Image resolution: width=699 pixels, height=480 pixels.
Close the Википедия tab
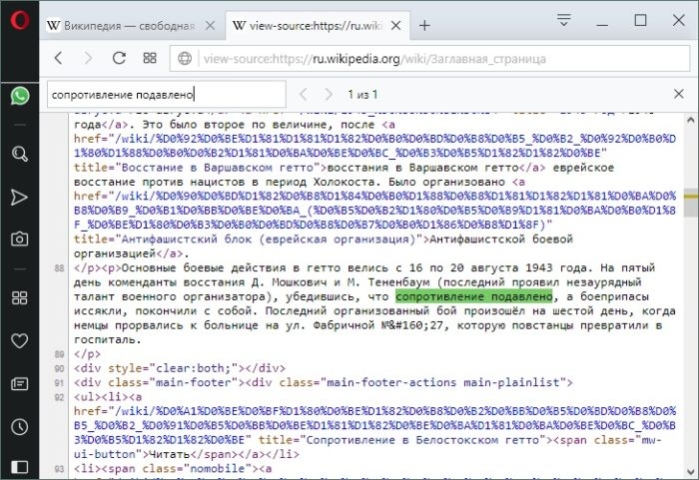[210, 26]
